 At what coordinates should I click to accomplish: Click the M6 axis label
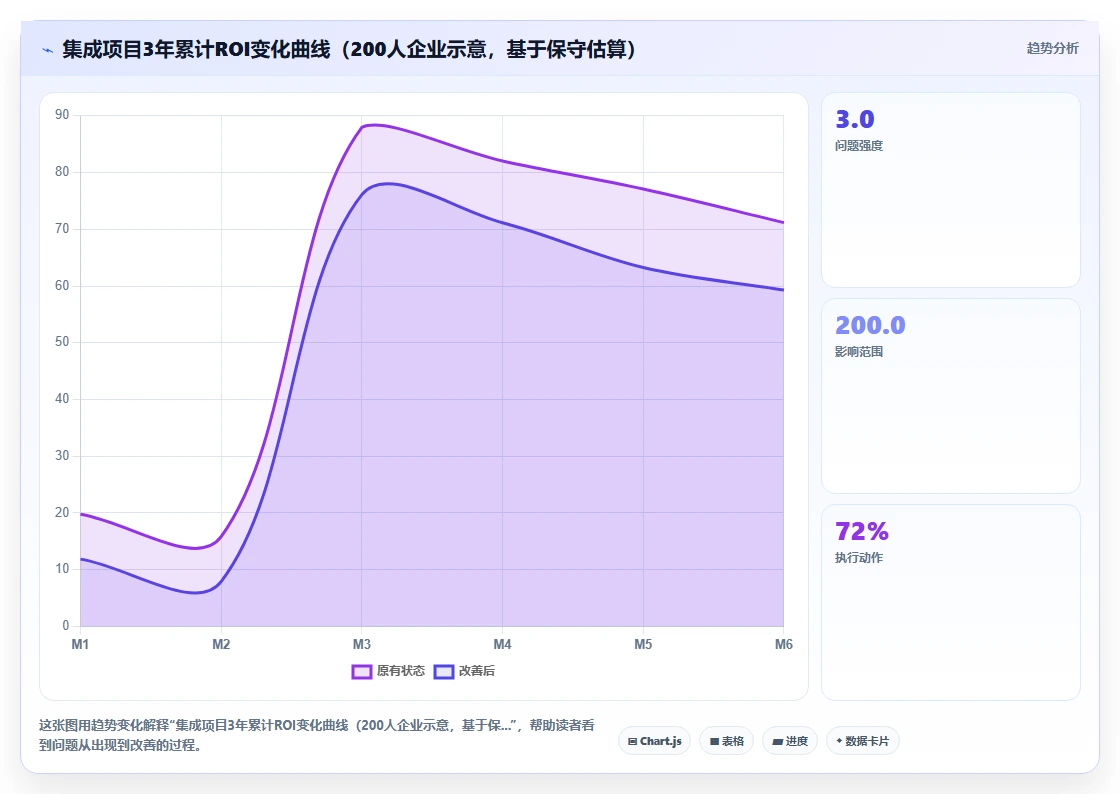click(x=784, y=645)
